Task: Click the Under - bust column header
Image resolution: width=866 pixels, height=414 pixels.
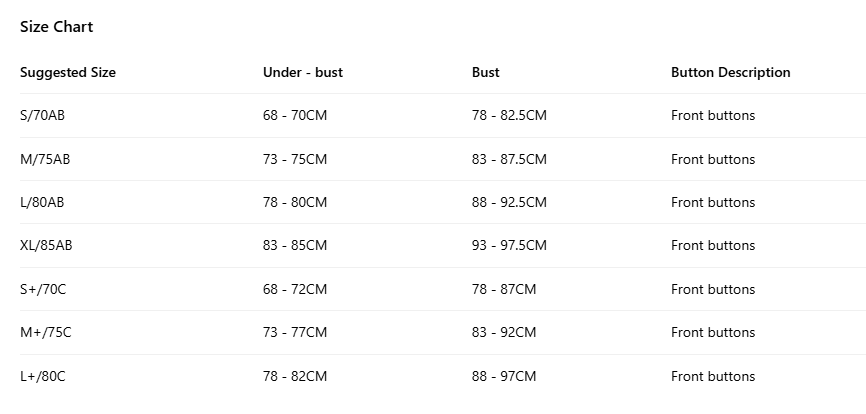Action: 303,72
